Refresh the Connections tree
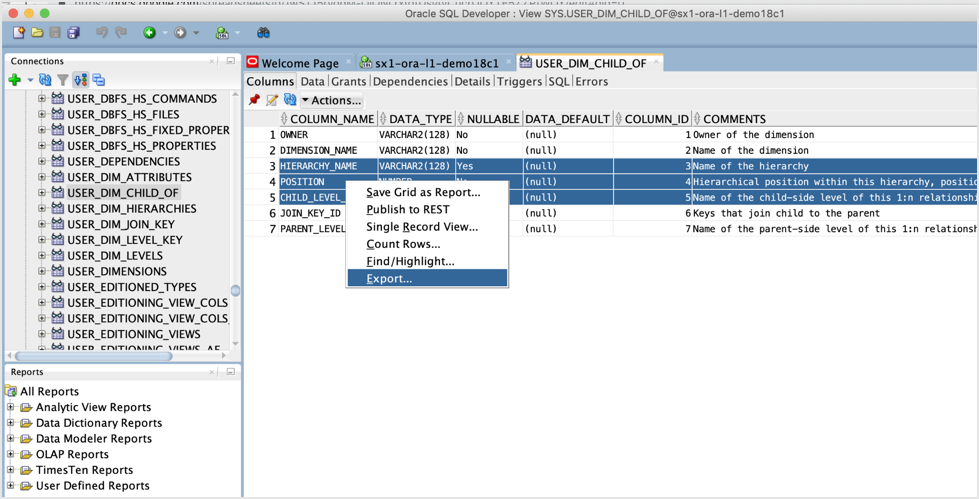Screen dimensions: 979x499 [x=45, y=80]
